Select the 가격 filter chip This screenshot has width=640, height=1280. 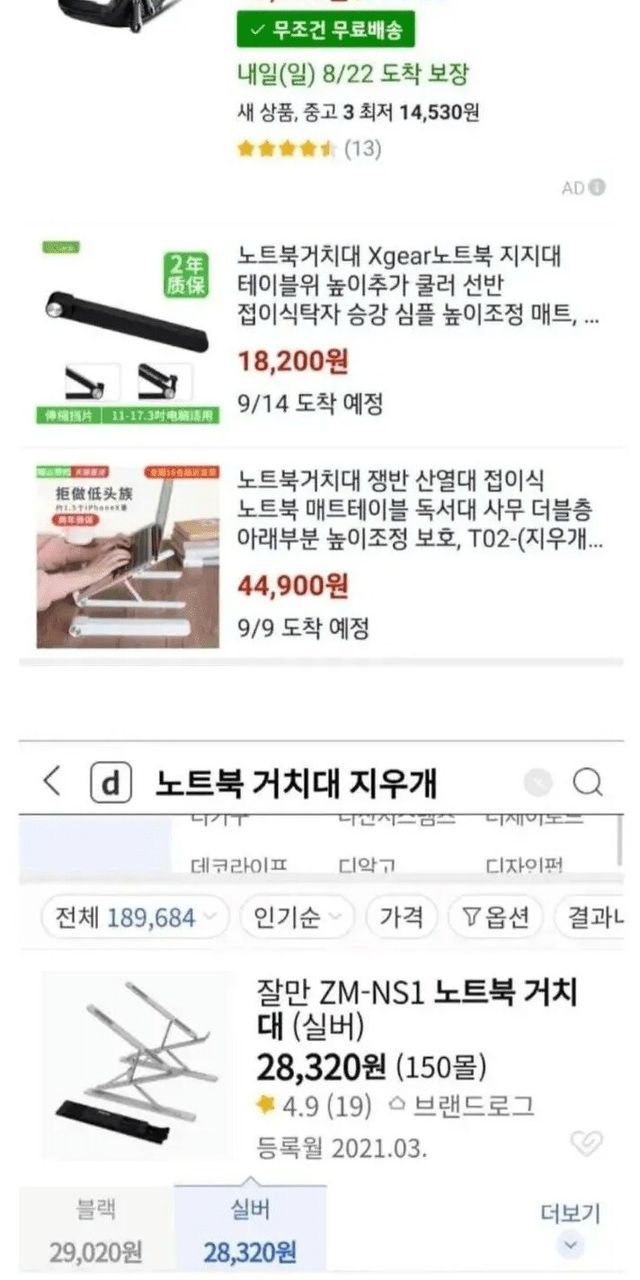click(401, 917)
